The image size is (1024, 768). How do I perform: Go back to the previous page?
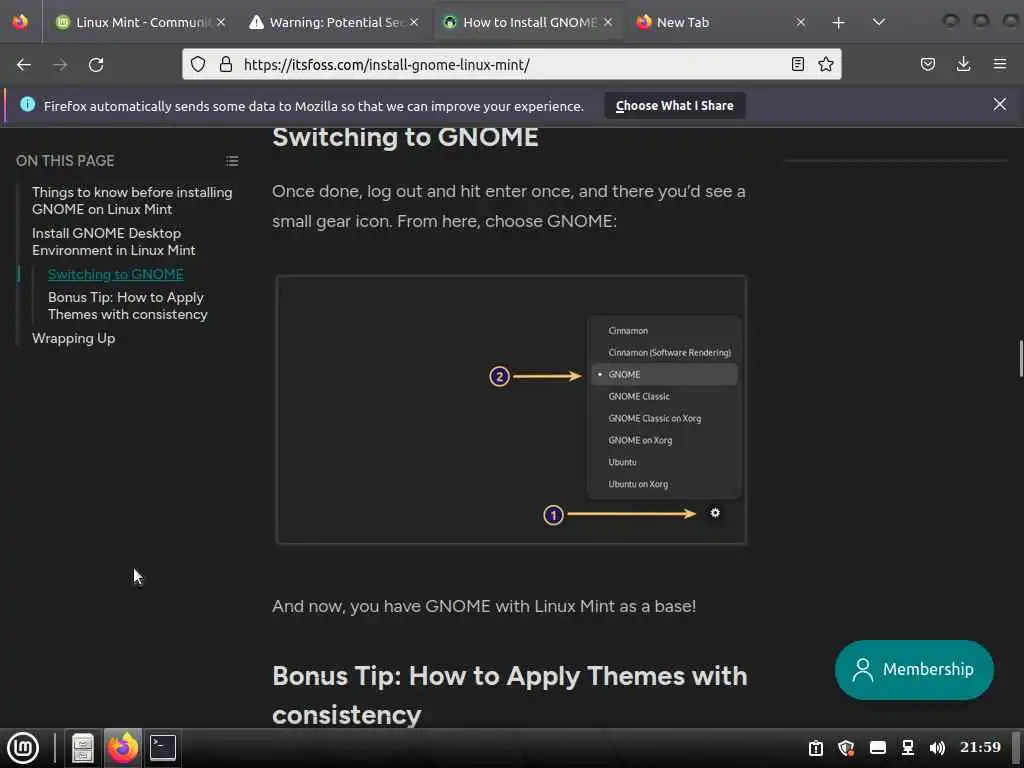coord(24,65)
